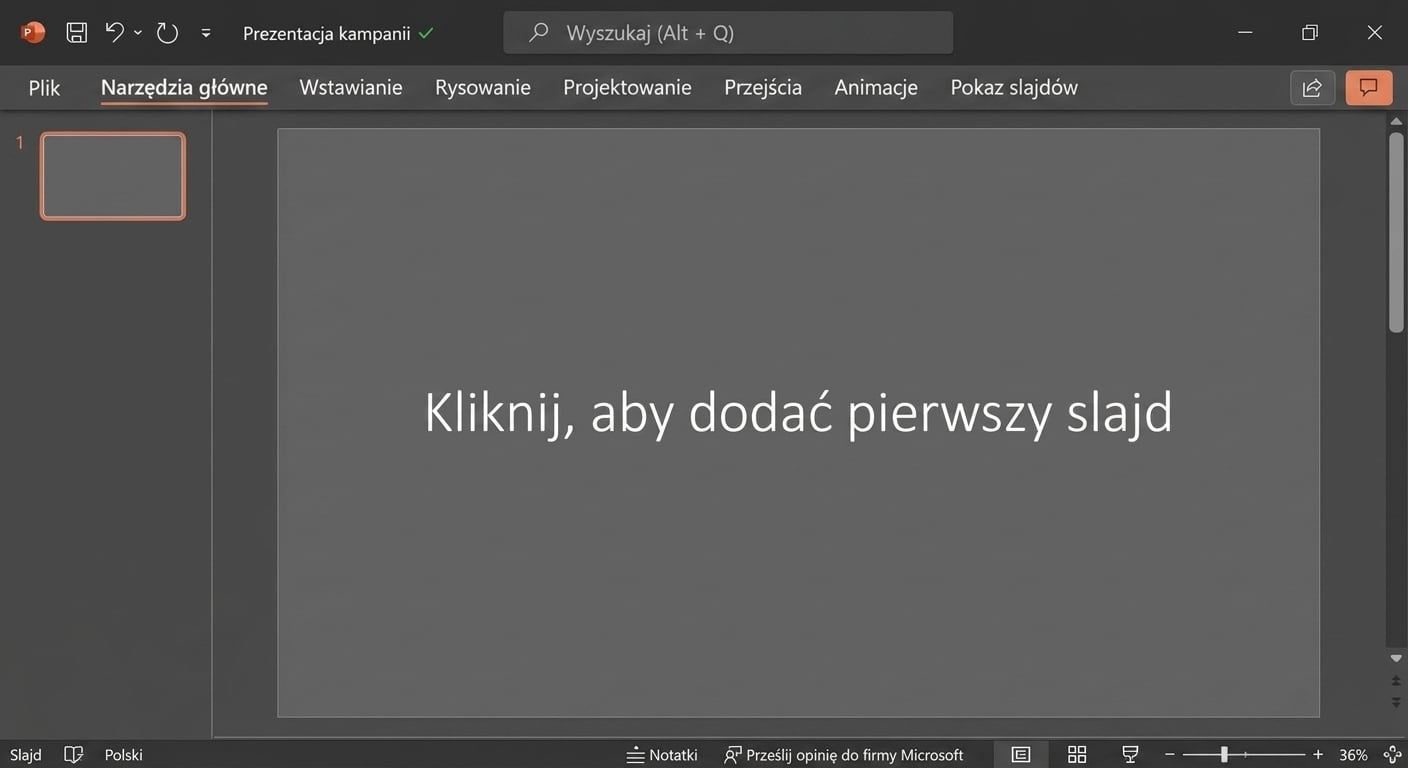Fit slide to current window icon
Viewport: 1408px width, 768px height.
[x=1392, y=755]
